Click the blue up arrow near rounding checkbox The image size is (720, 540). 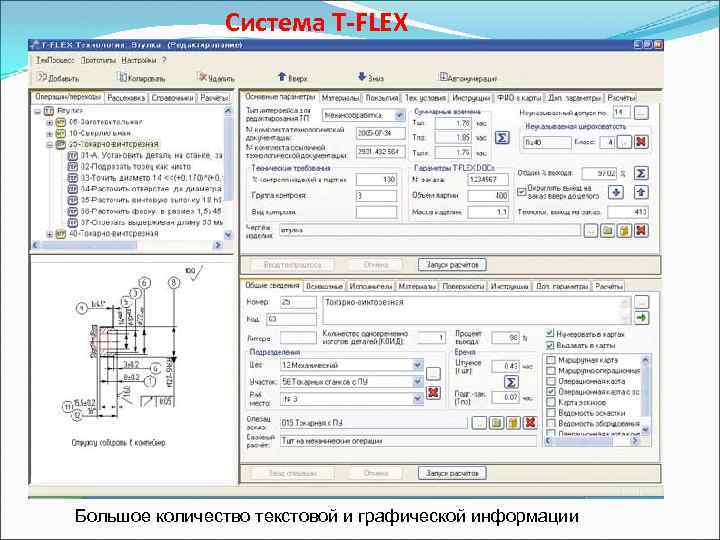point(641,192)
